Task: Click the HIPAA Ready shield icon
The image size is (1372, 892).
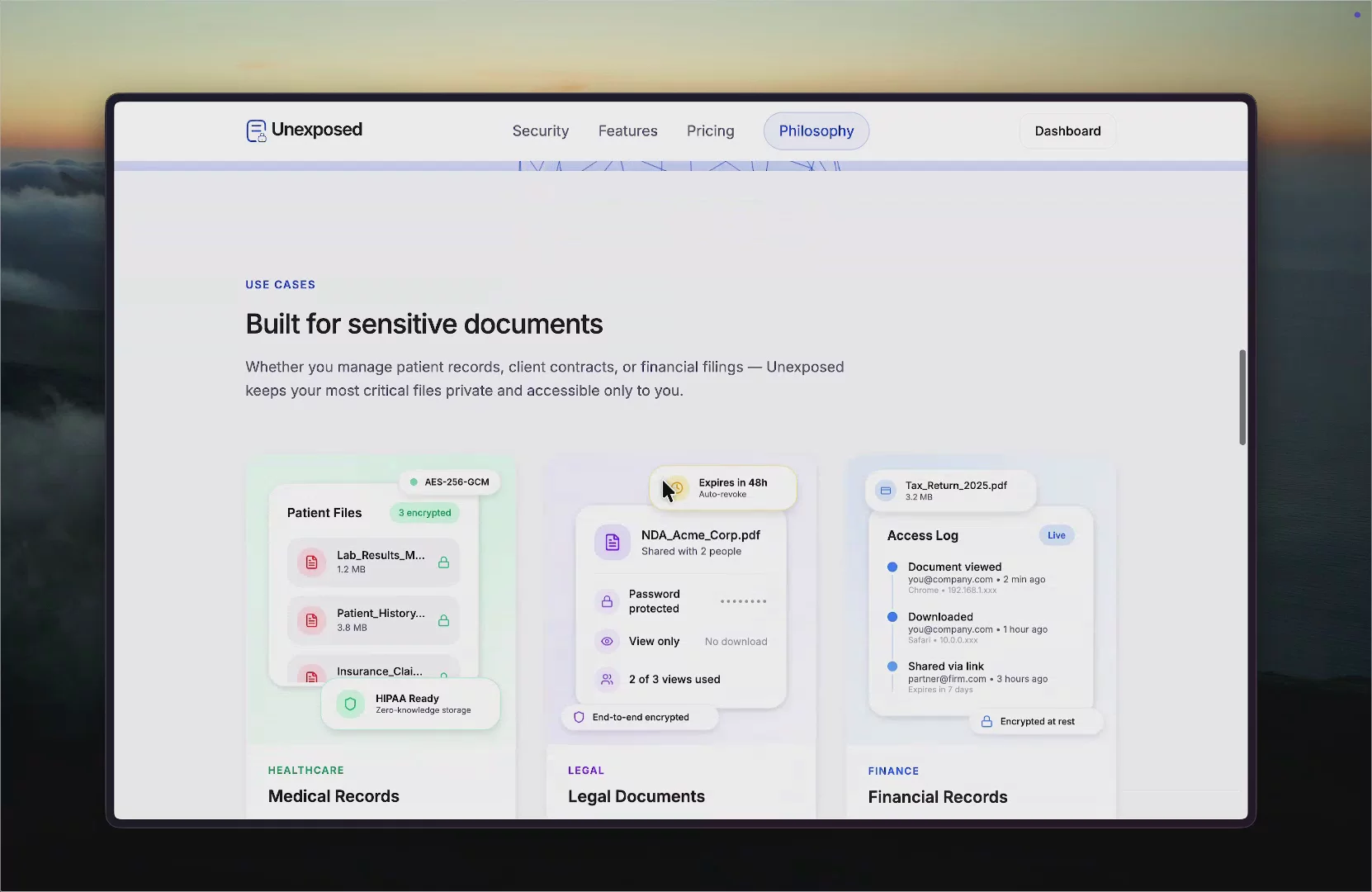Action: pyautogui.click(x=350, y=704)
